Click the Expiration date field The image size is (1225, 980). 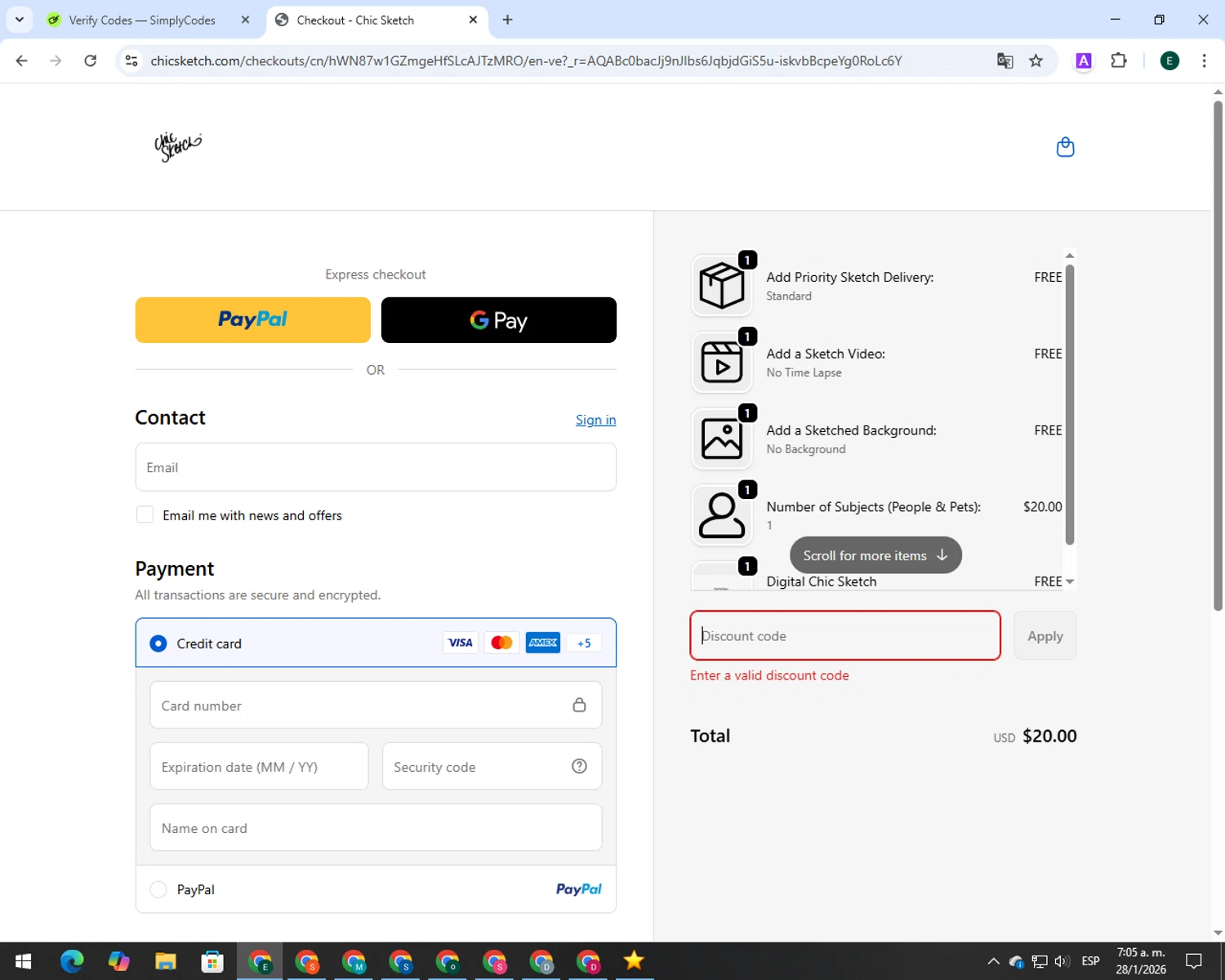[x=259, y=766]
